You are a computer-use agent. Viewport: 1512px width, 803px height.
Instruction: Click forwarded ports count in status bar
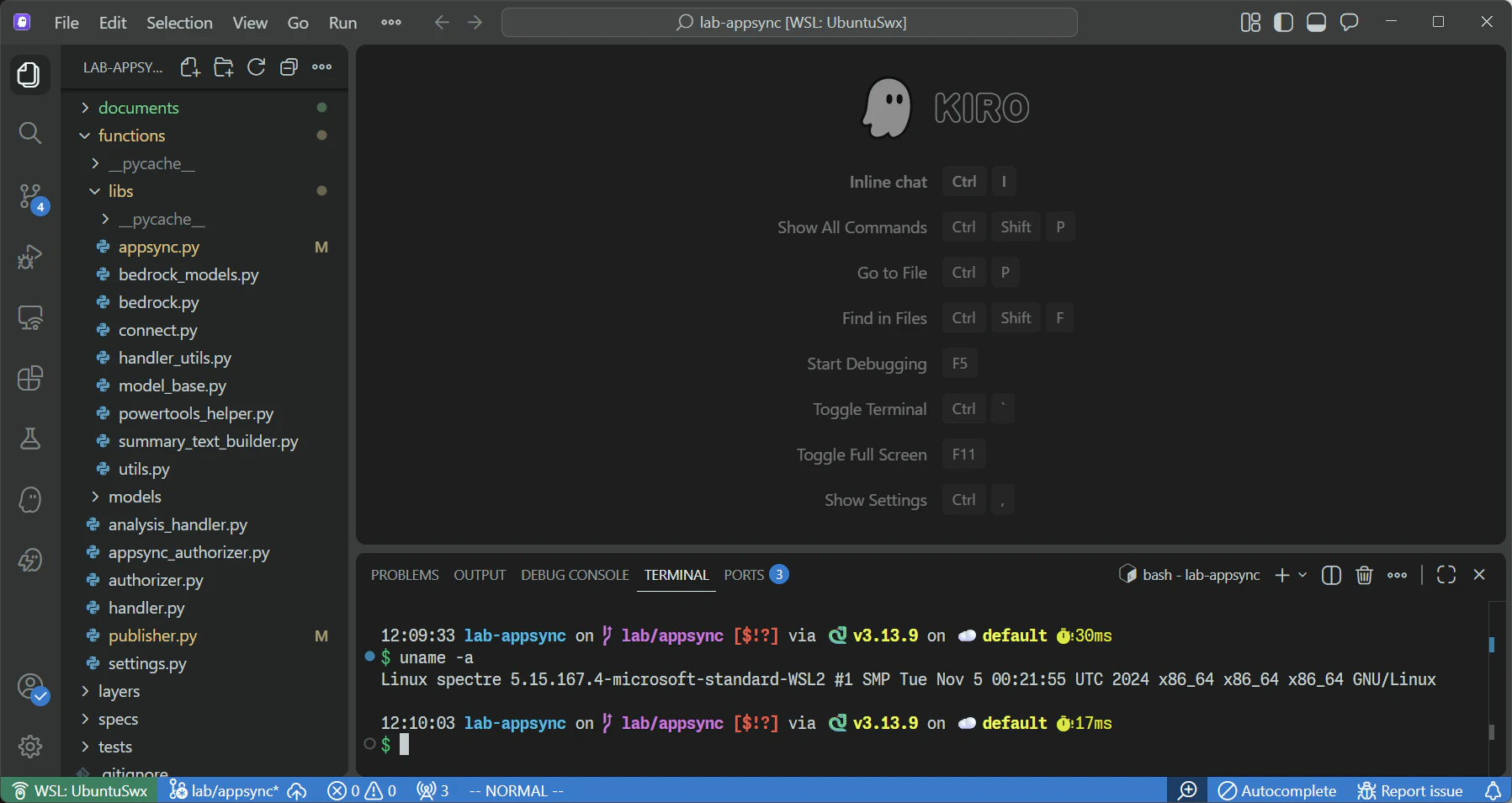(432, 791)
